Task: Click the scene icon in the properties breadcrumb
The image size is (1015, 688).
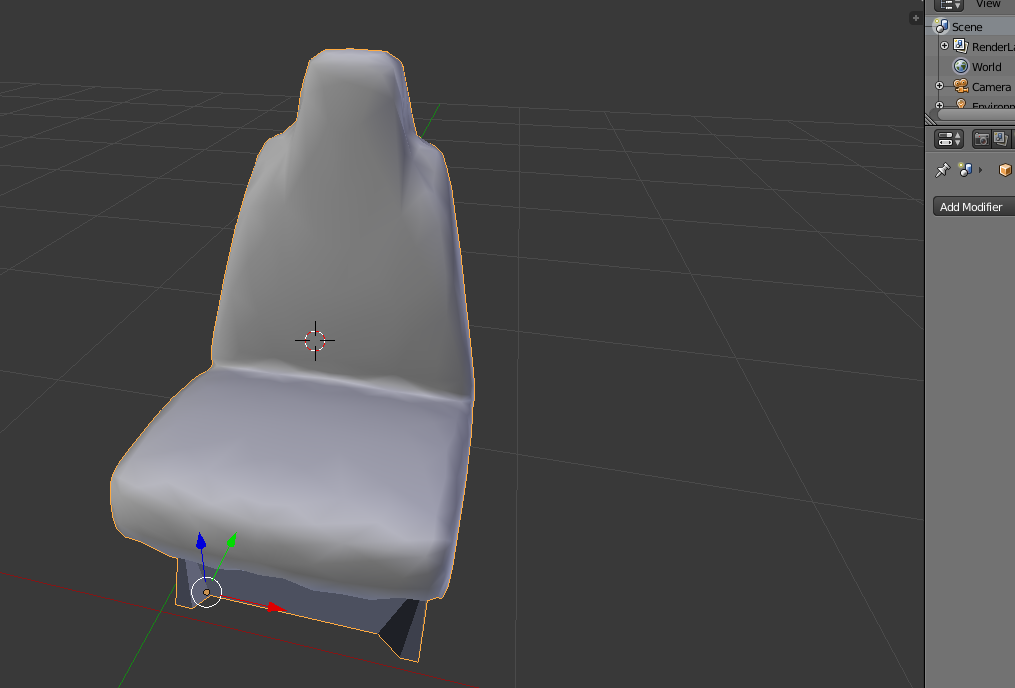Action: pyautogui.click(x=965, y=170)
